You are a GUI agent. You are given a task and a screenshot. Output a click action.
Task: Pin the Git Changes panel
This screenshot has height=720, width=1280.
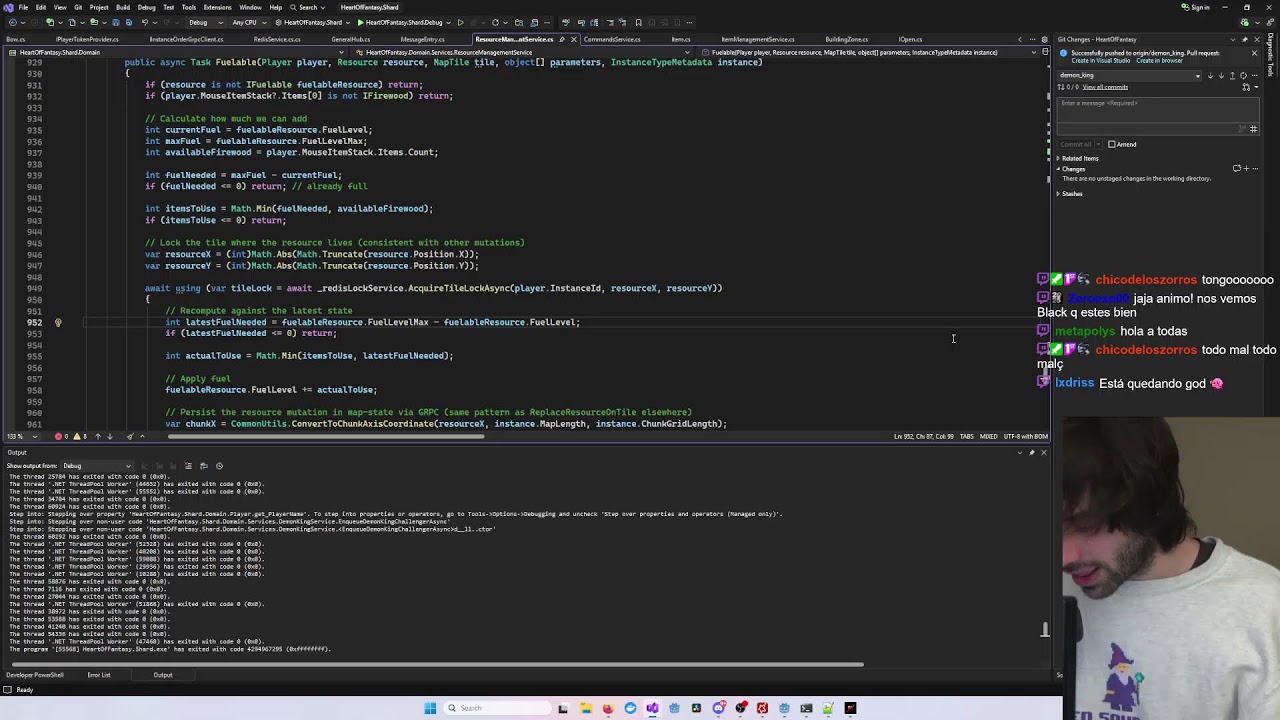(1245, 39)
